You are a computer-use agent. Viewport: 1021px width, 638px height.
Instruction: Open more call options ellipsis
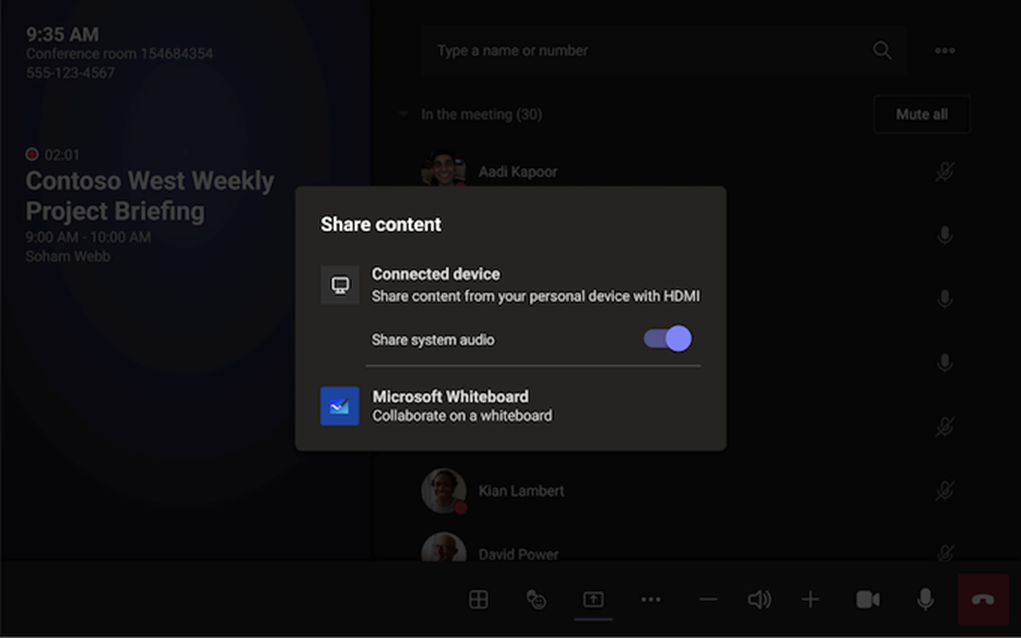tap(651, 599)
